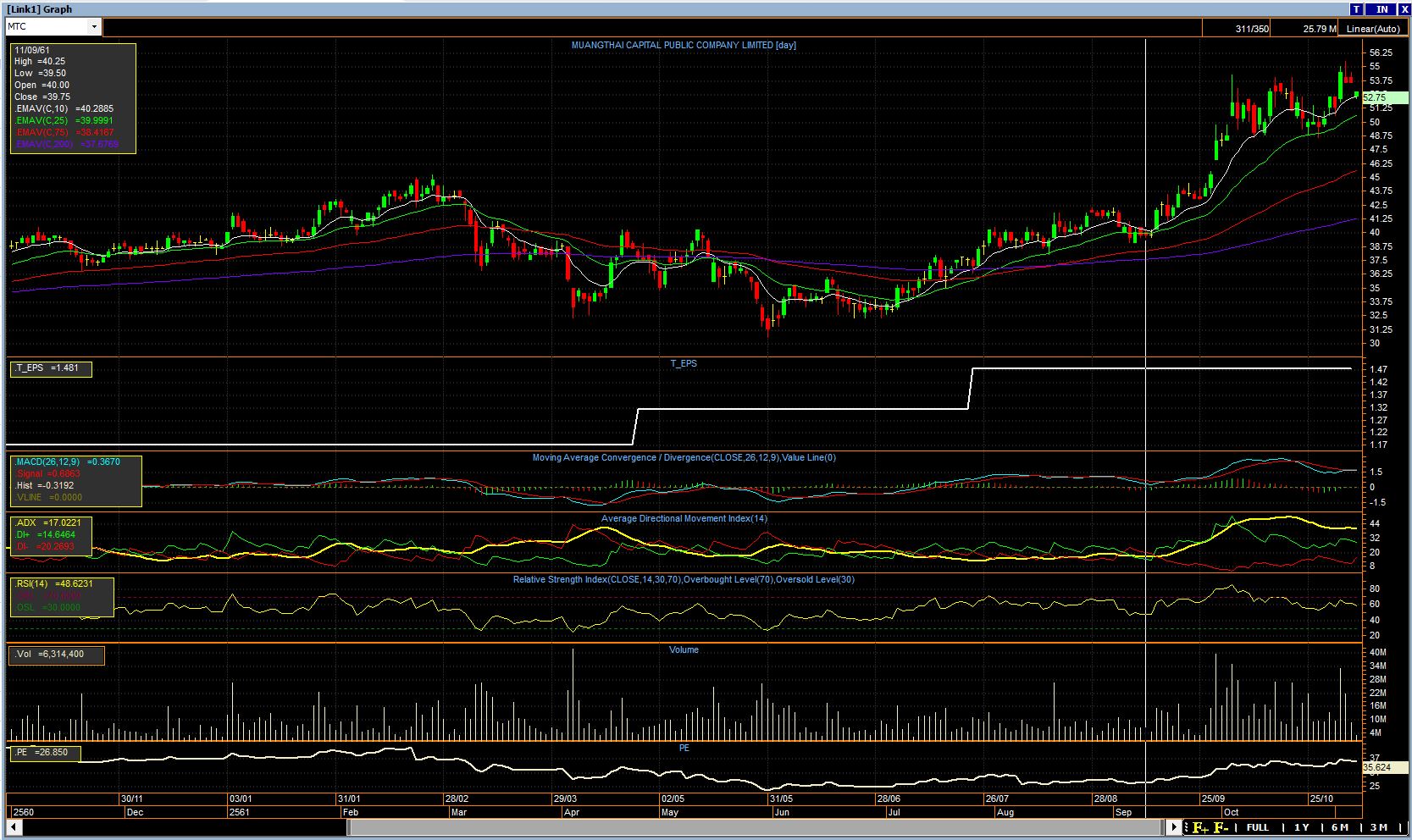Click the F- zoom out icon
This screenshot has width=1412, height=840.
(1221, 827)
